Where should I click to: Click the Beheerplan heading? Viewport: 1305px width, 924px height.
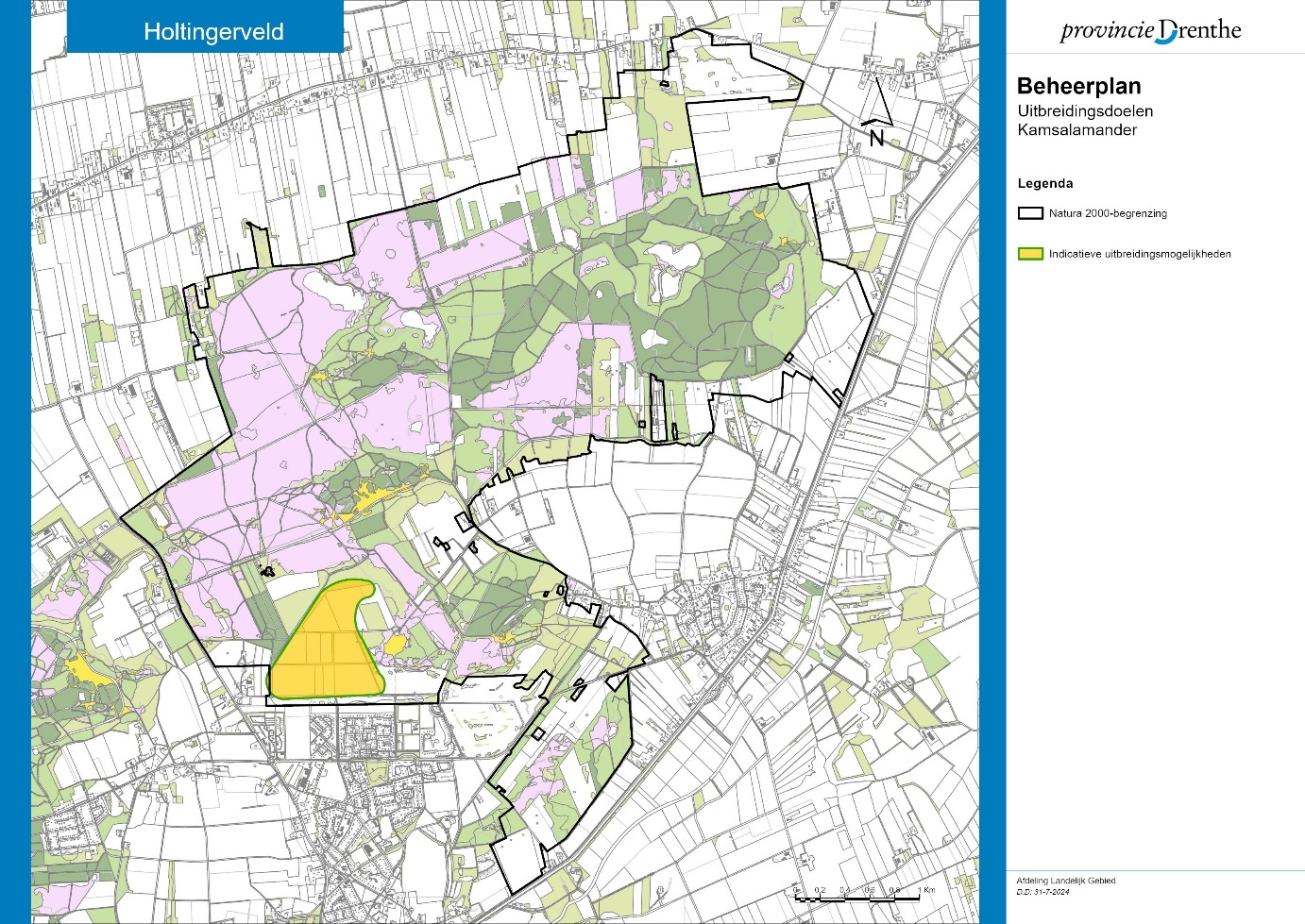coord(1078,86)
